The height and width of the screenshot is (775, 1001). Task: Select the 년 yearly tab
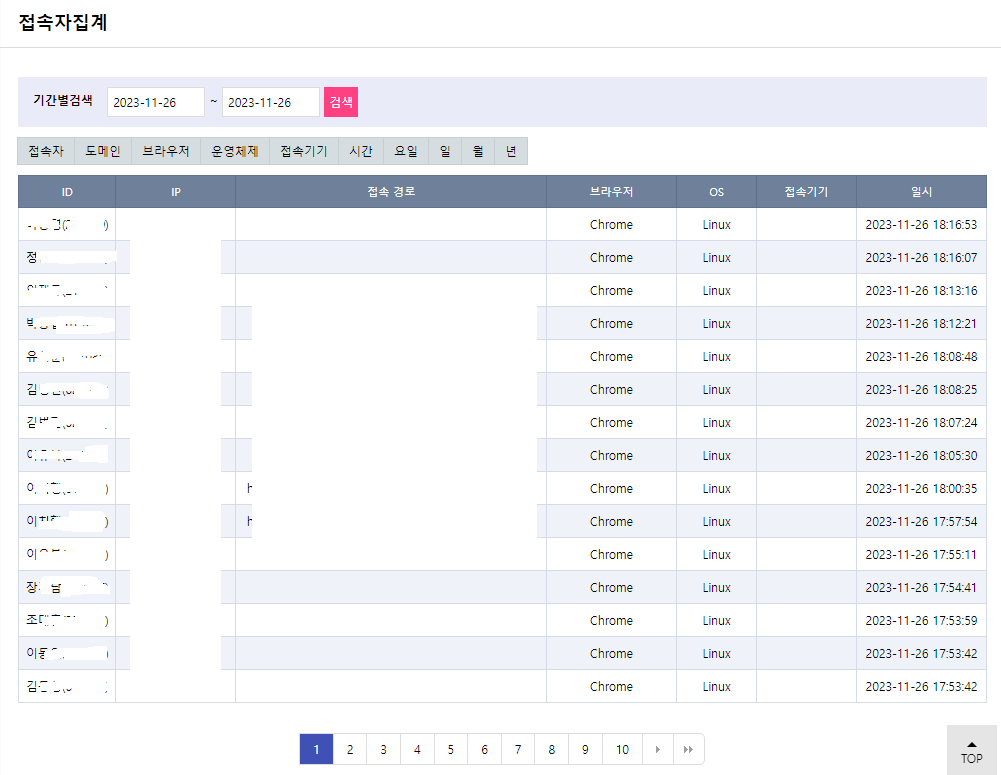coord(511,152)
